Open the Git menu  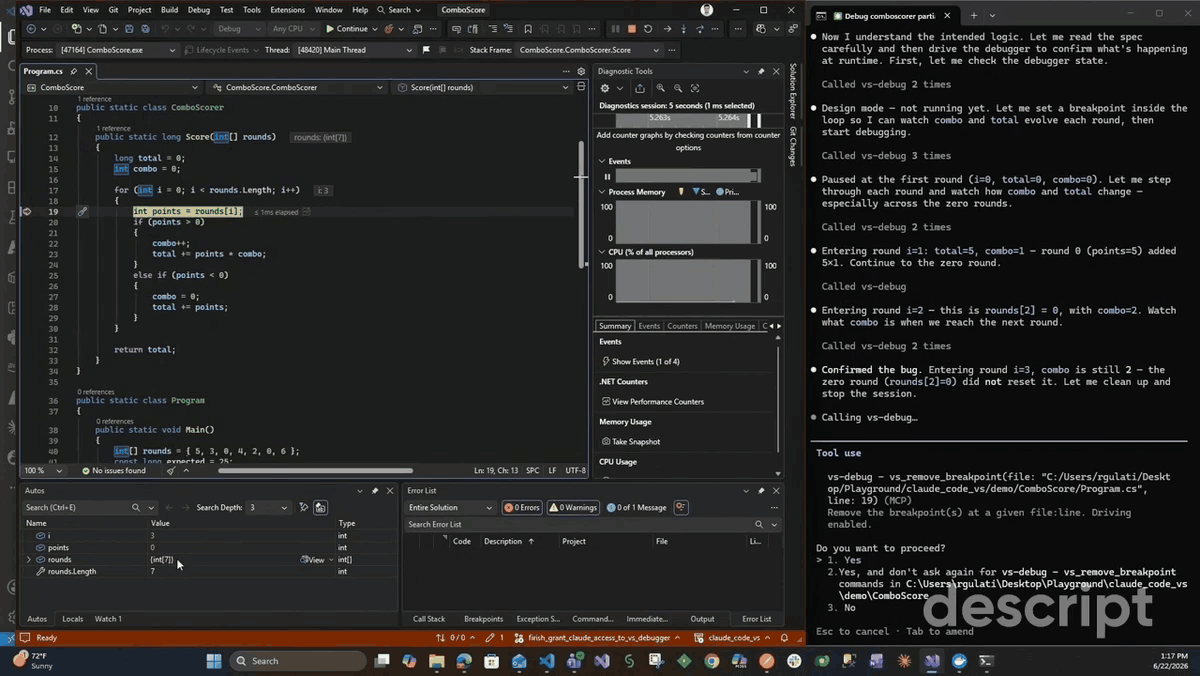[113, 10]
